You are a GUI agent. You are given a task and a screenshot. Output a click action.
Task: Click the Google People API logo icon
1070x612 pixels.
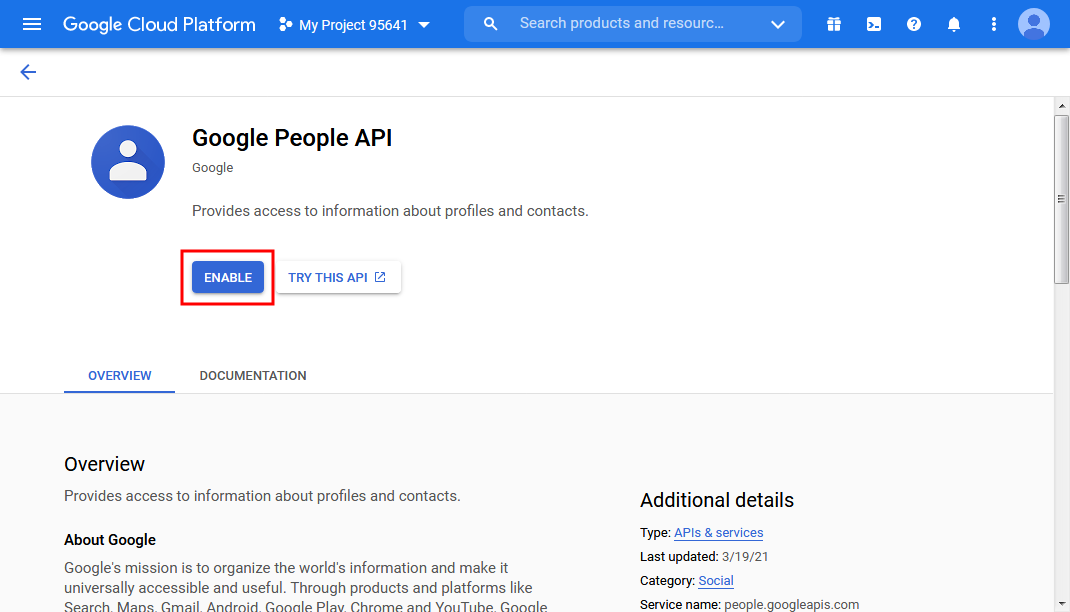point(128,162)
